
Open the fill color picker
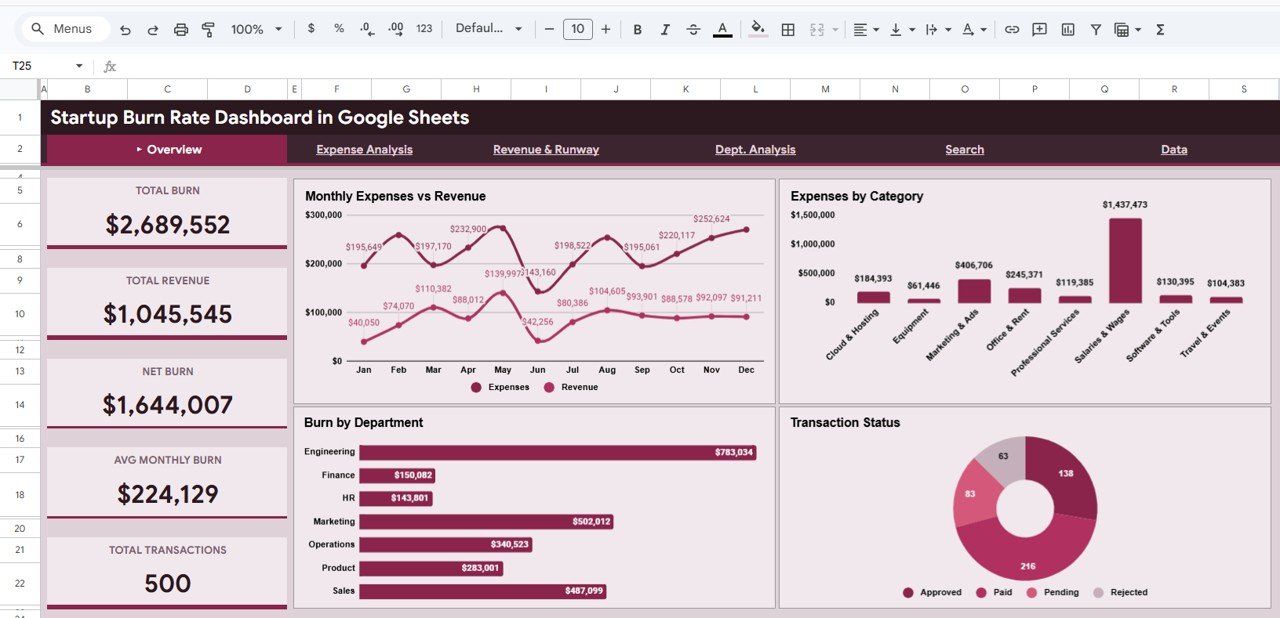coord(757,29)
